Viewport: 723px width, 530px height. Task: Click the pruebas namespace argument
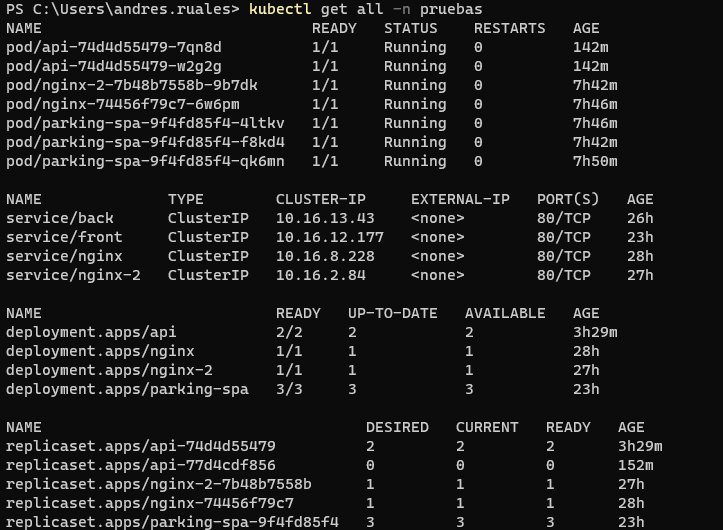(x=451, y=9)
